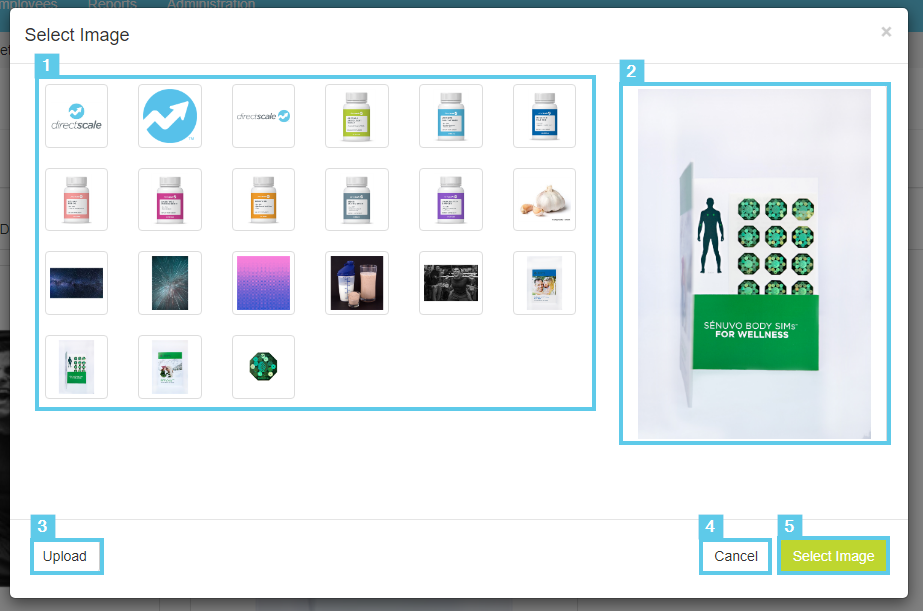
Task: Choose the black and white gym photo
Action: [450, 283]
